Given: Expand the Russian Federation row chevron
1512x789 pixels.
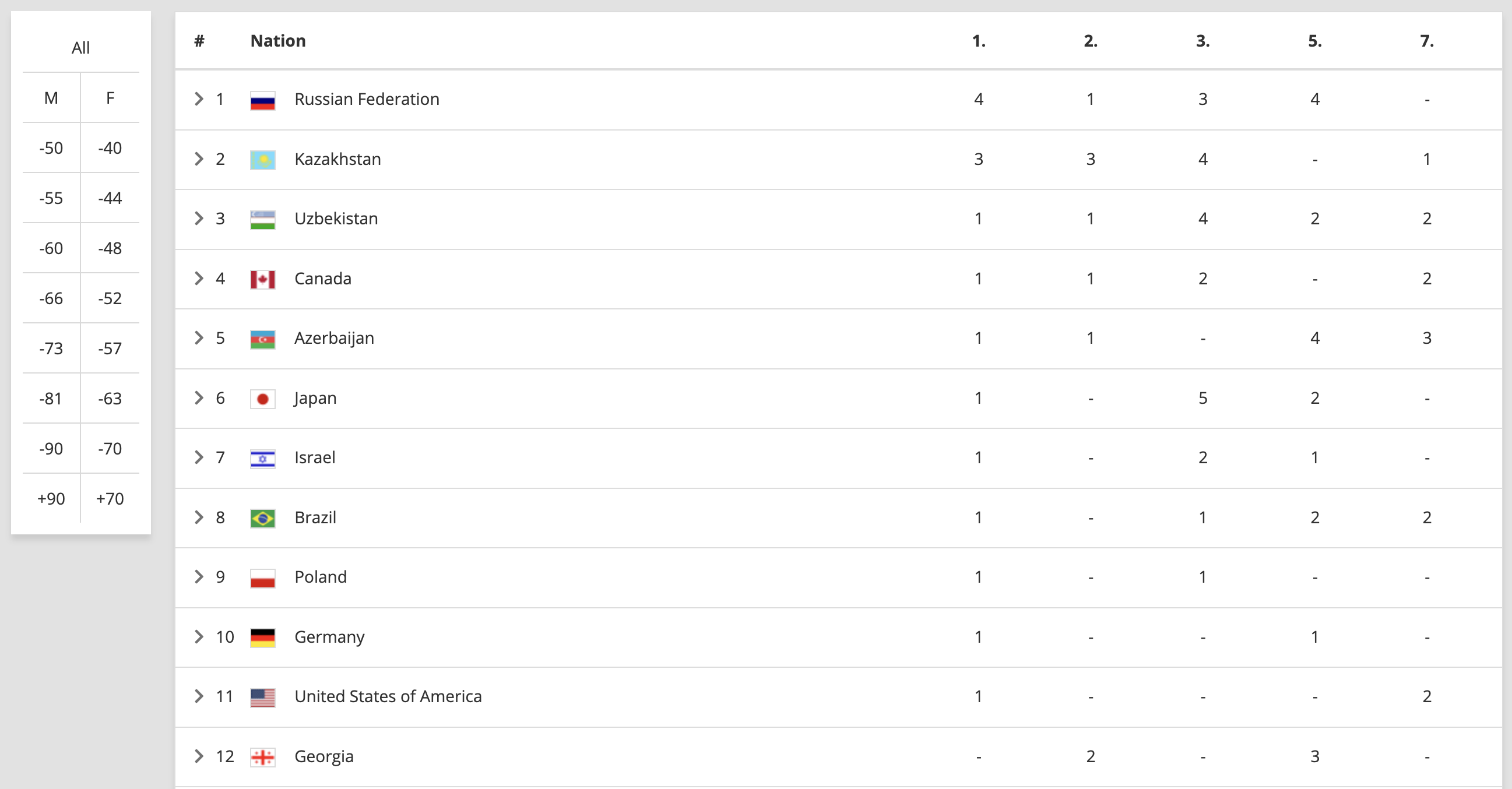Looking at the screenshot, I should coord(199,99).
